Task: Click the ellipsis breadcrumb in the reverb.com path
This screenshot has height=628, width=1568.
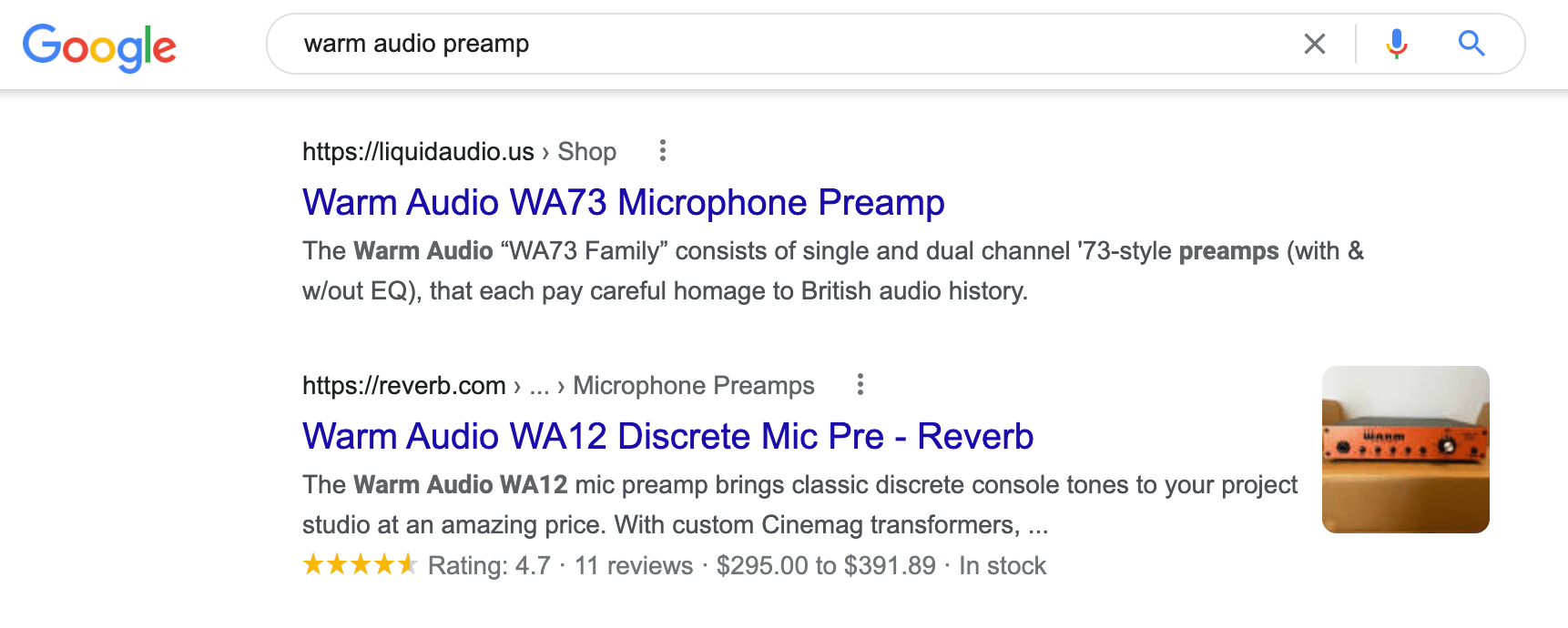Action: point(539,385)
